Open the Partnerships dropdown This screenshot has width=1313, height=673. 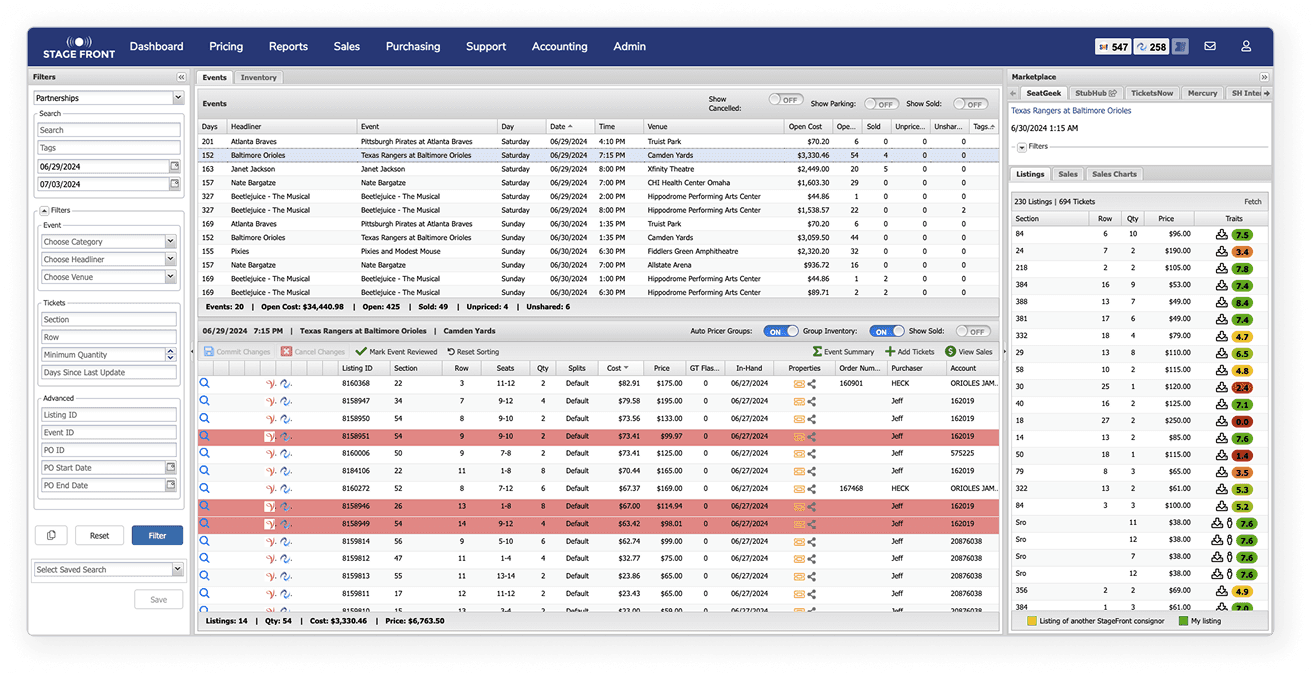point(109,98)
